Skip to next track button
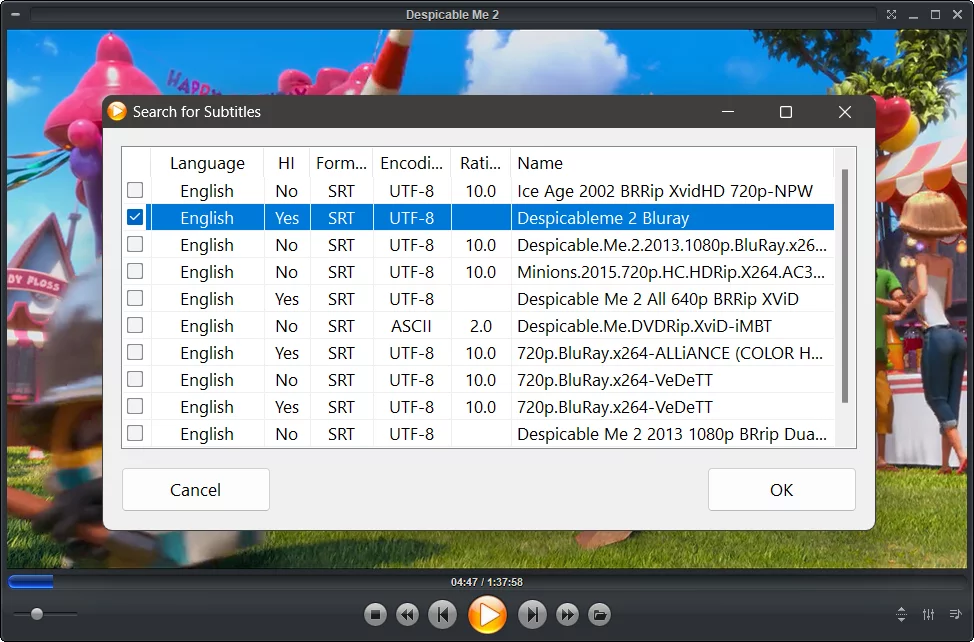Viewport: 974px width, 642px height. [x=532, y=615]
